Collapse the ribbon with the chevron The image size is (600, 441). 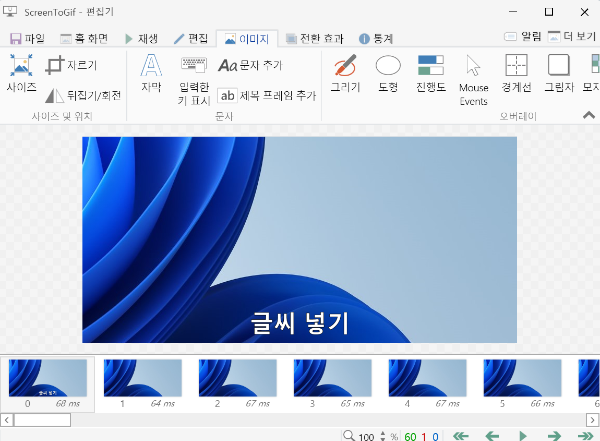589,115
